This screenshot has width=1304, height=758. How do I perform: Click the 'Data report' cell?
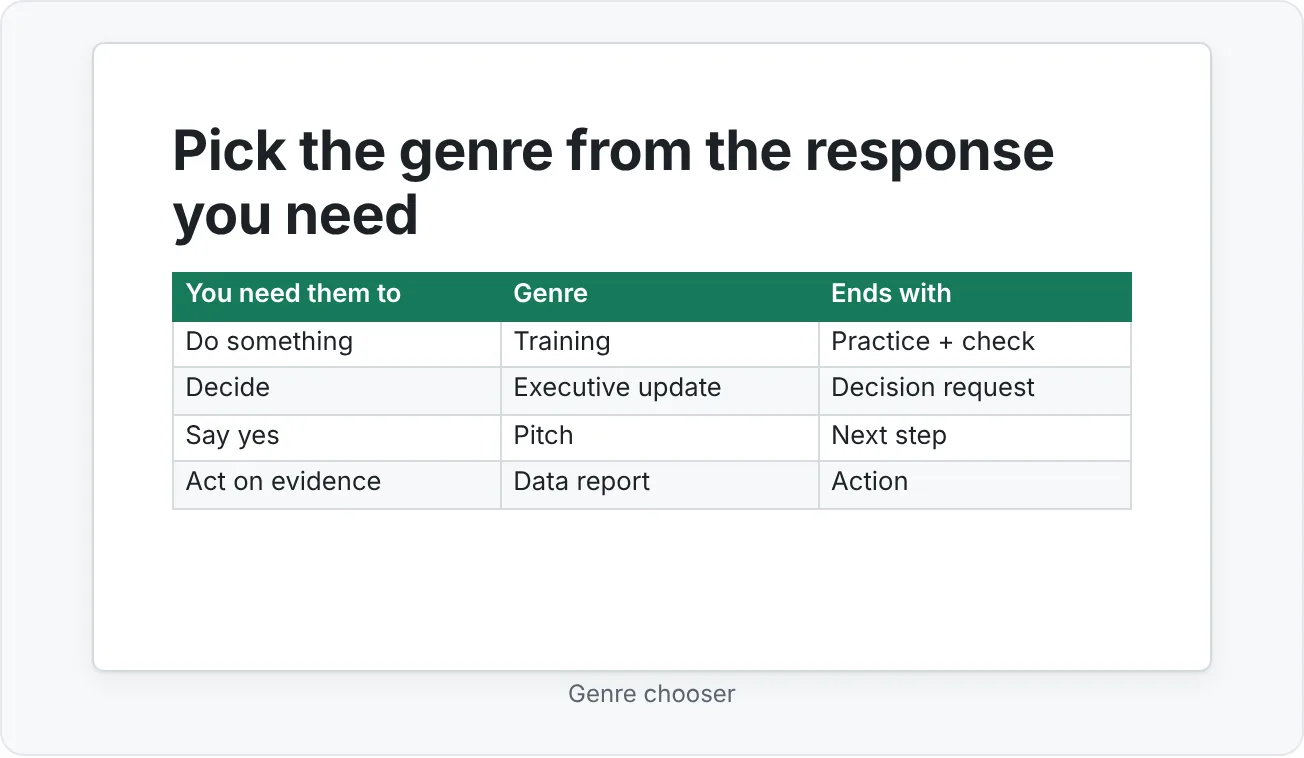tap(660, 483)
